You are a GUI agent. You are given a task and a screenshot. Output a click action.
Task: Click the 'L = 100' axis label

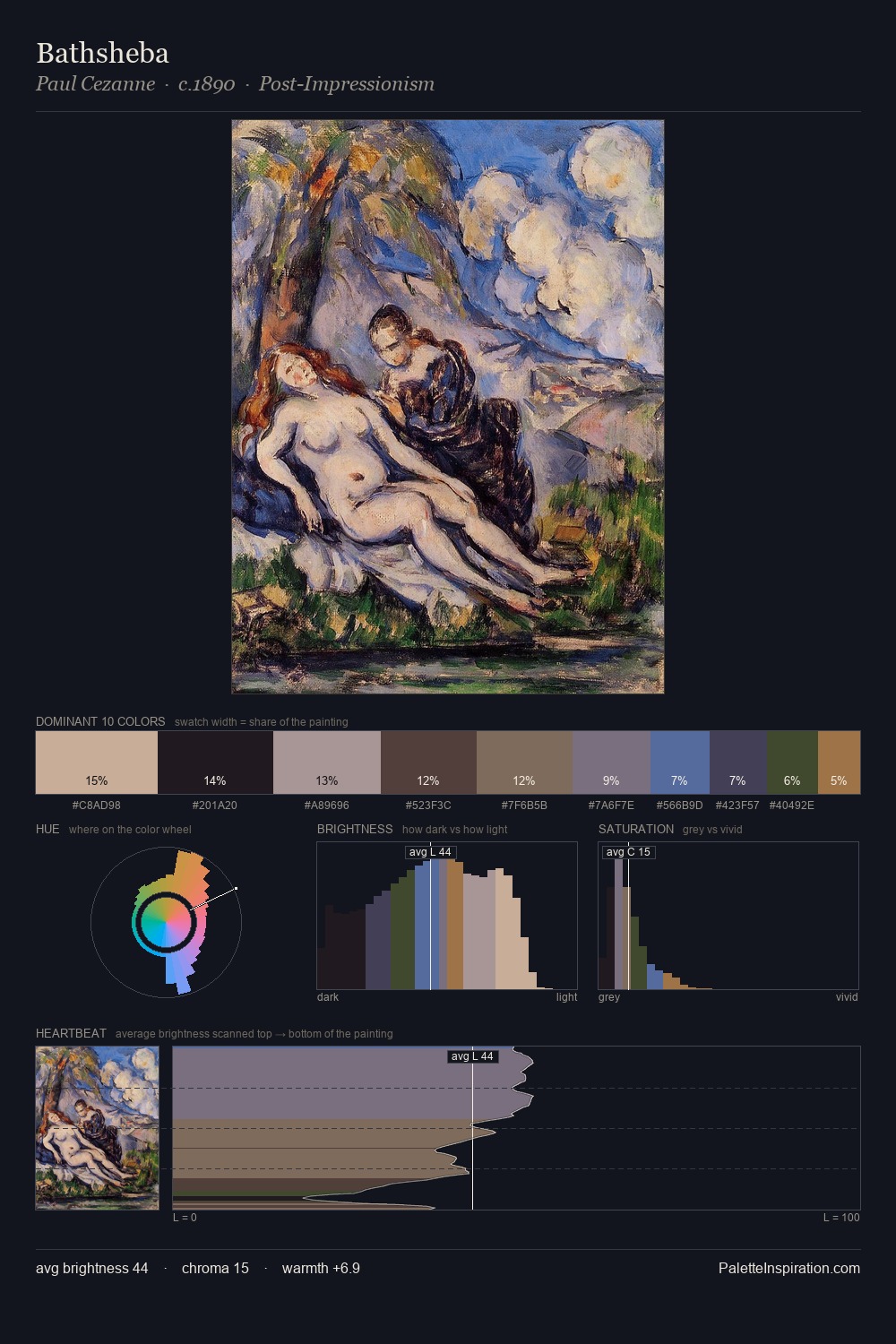click(841, 1218)
